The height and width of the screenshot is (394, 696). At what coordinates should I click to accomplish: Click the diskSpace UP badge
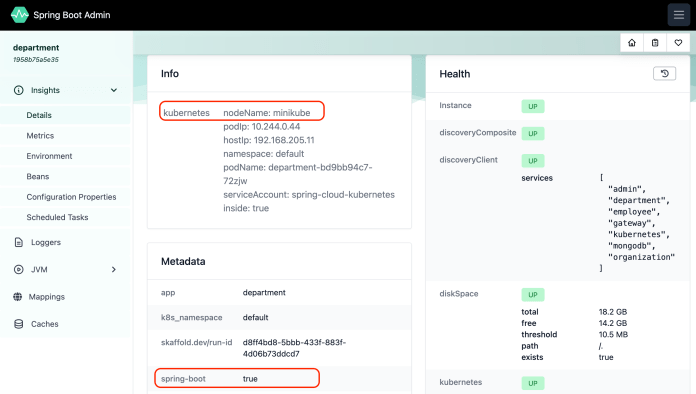click(533, 295)
